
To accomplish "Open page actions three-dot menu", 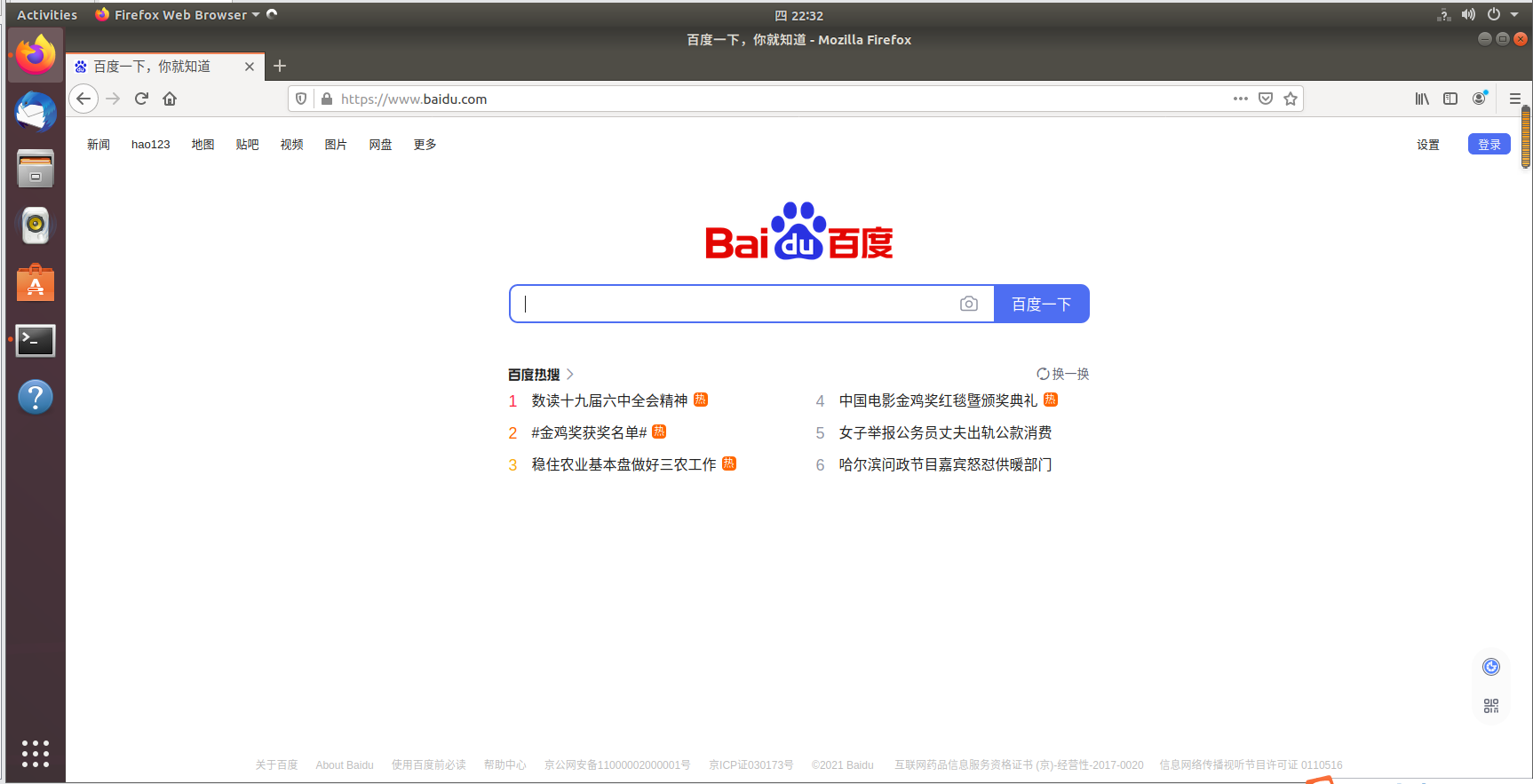I will tap(1241, 99).
